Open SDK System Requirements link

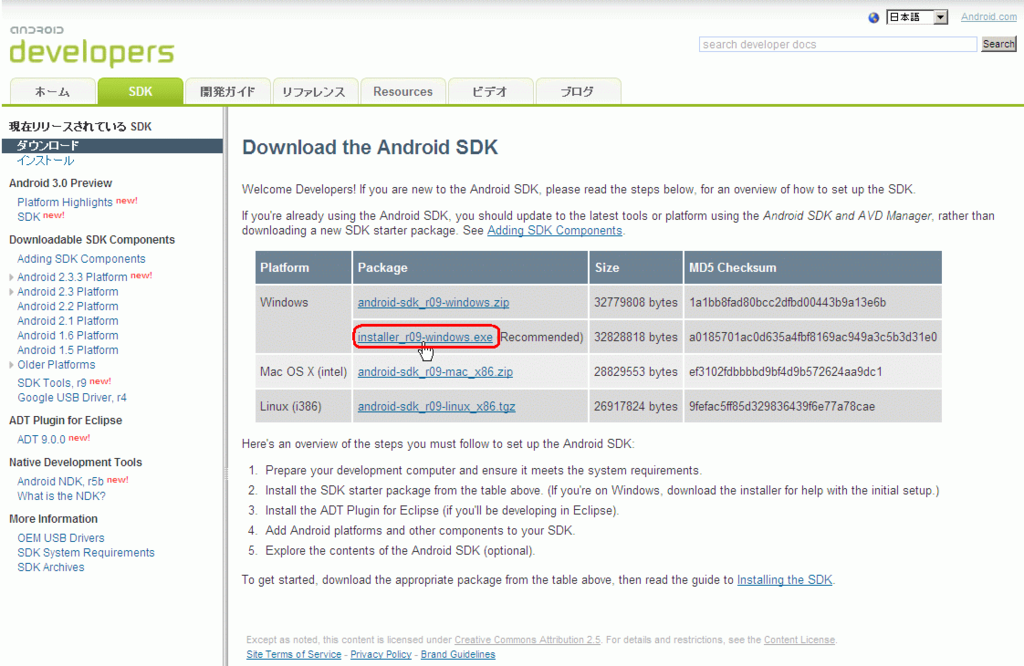click(x=86, y=553)
